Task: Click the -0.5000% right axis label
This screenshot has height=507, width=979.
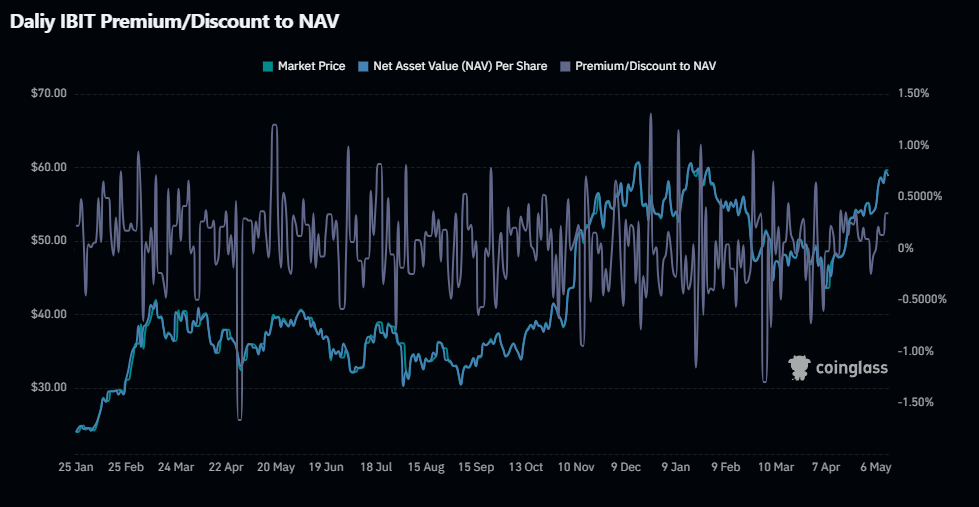Action: tap(922, 300)
